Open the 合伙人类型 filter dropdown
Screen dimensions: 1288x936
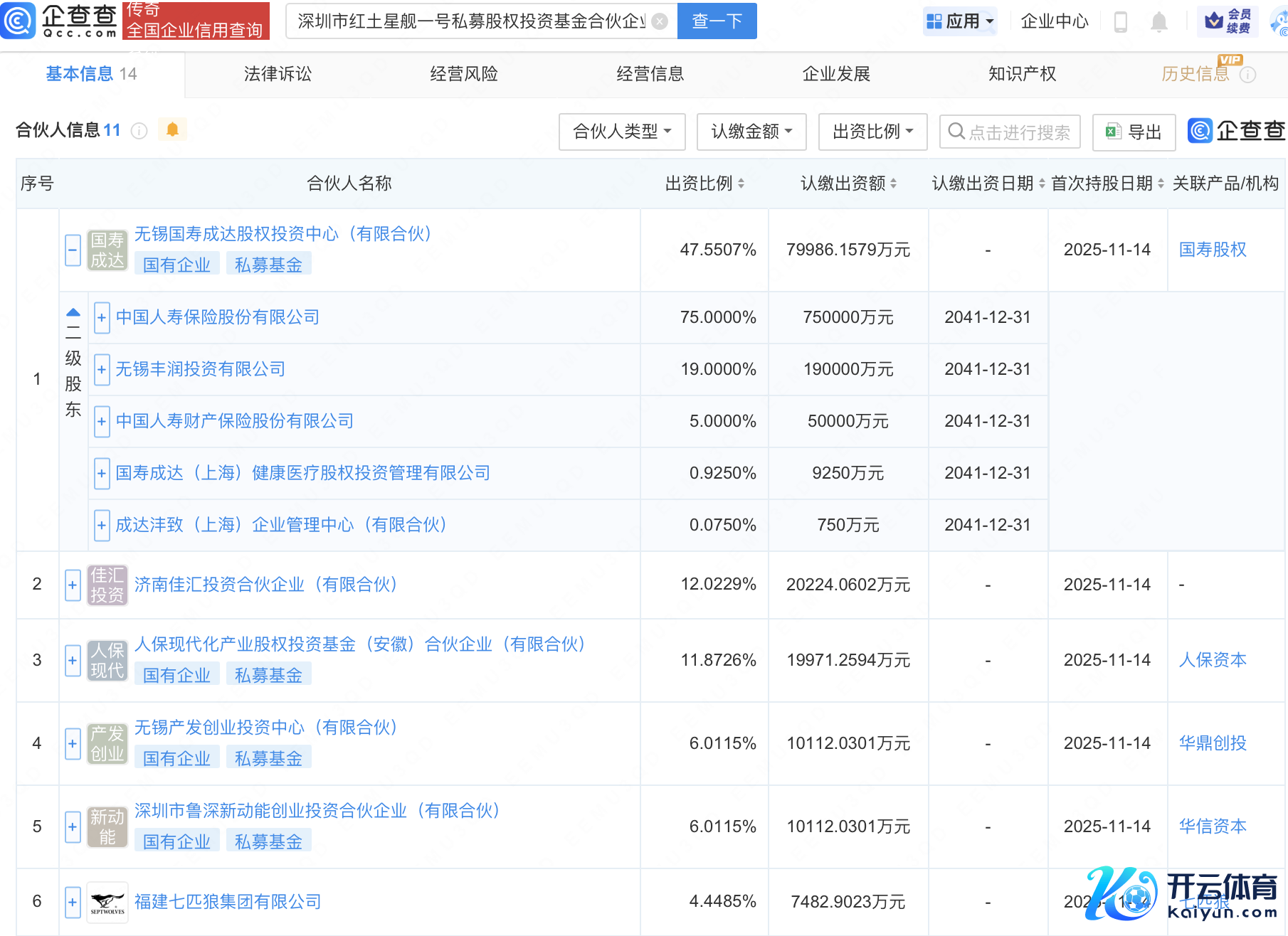(x=622, y=132)
